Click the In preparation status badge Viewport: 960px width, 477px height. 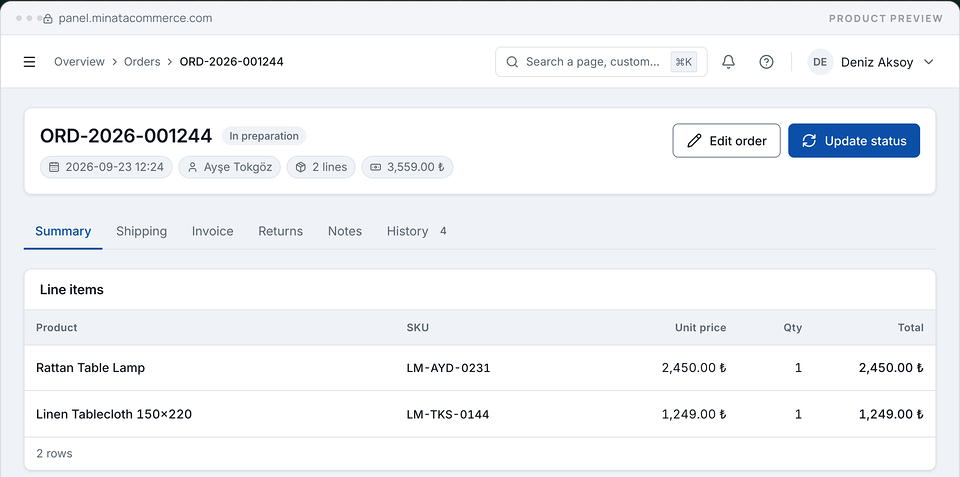(264, 136)
